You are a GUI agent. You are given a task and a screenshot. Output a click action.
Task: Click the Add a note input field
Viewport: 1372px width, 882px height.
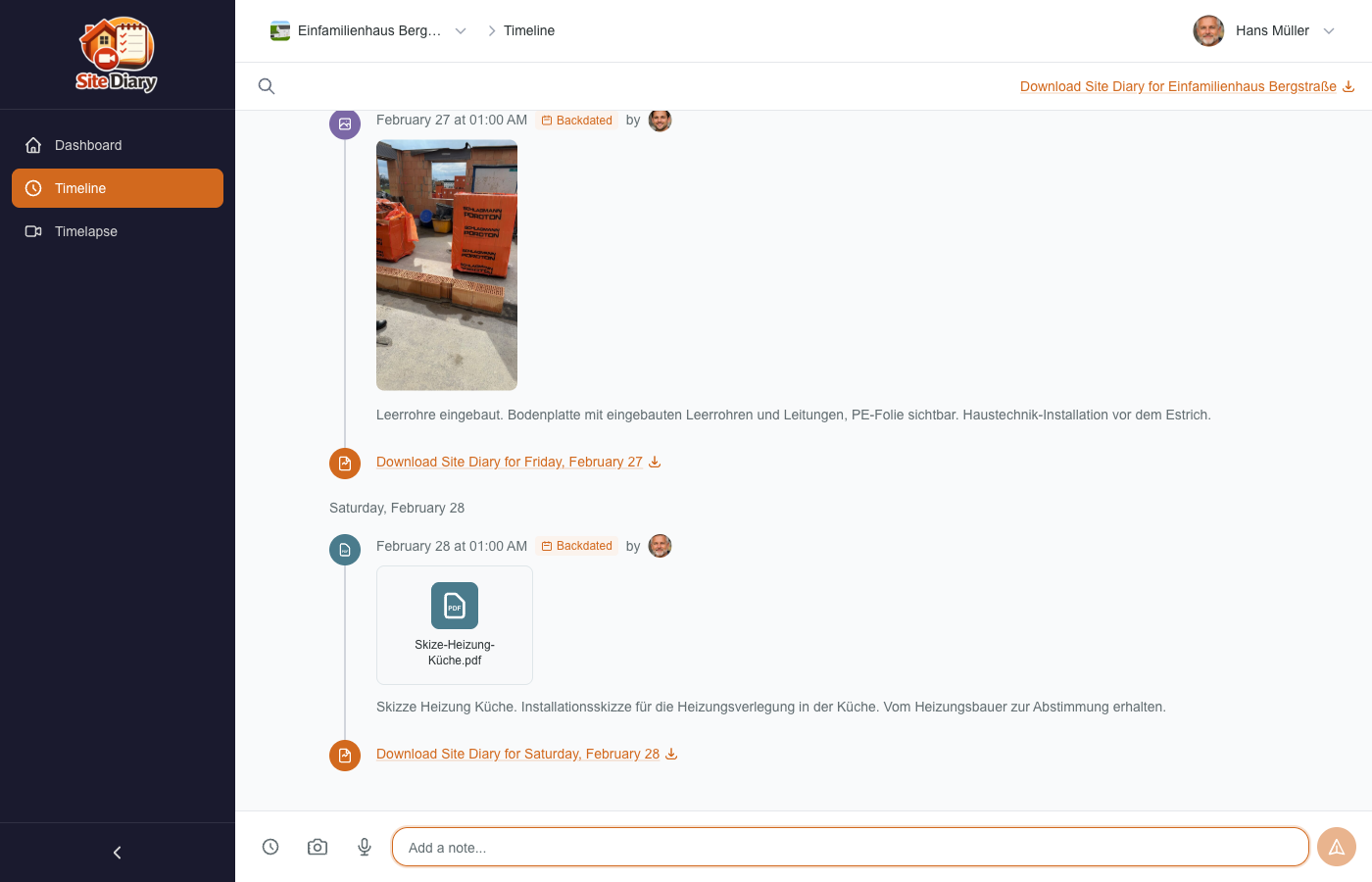coord(851,847)
